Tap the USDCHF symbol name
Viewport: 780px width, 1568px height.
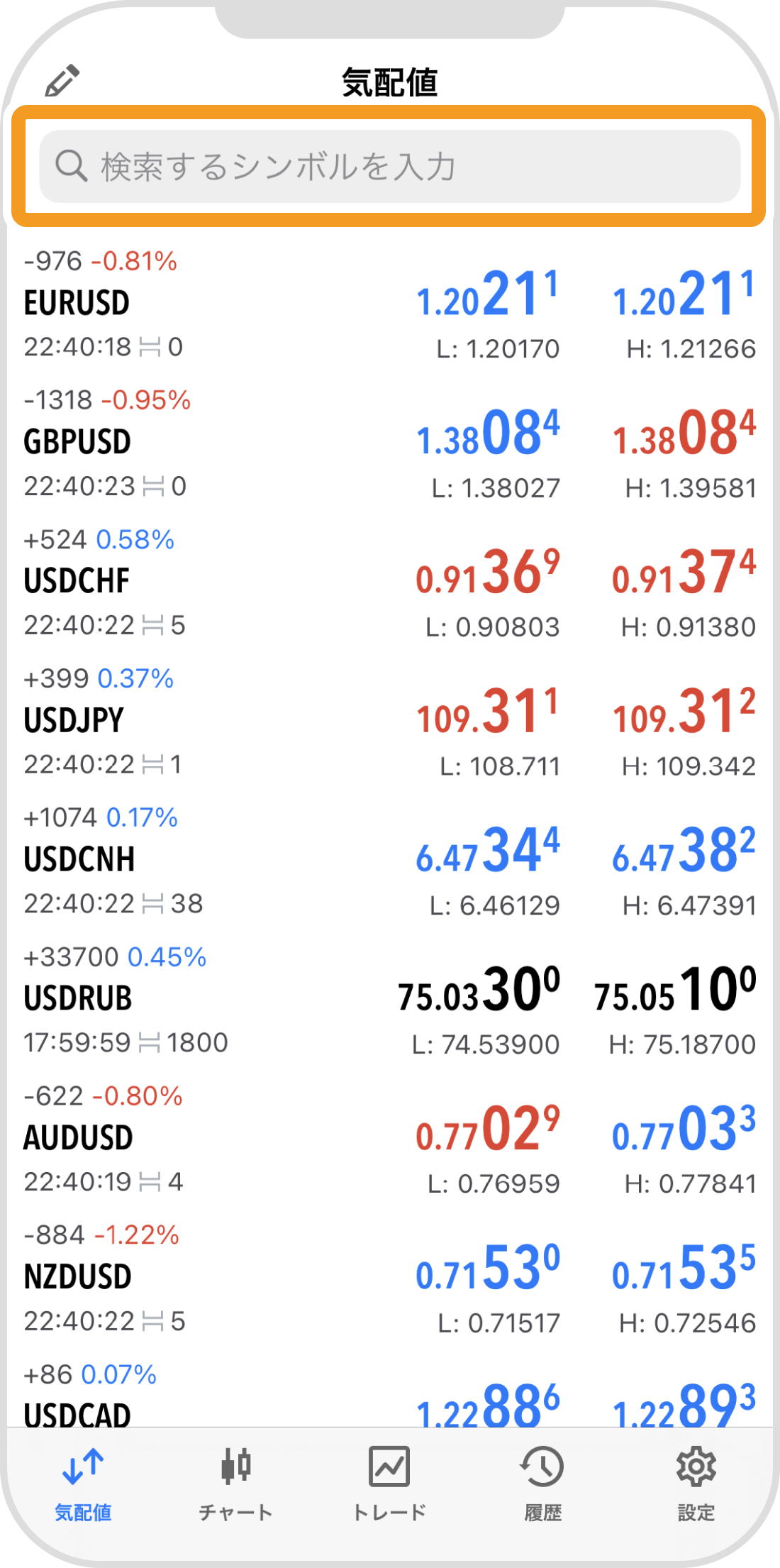click(x=77, y=581)
